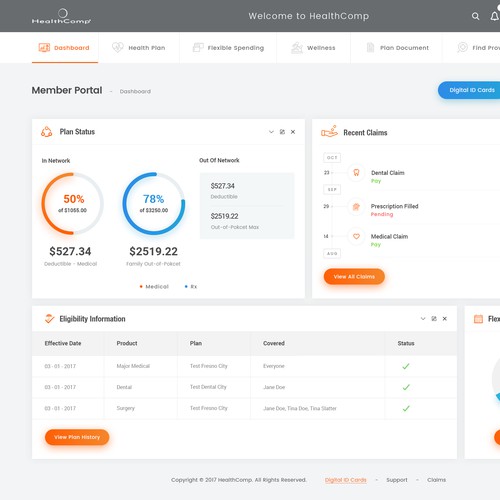Close the Eligibility Information panel
Viewport: 500px width, 500px height.
(445, 319)
